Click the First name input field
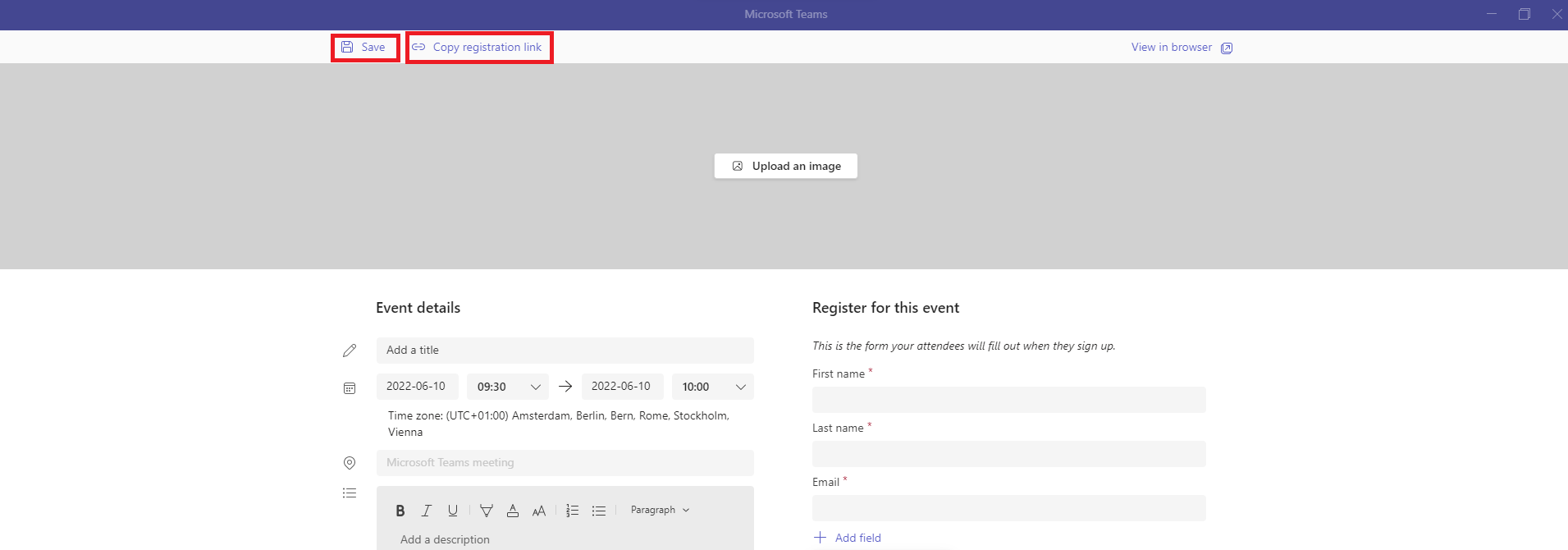Screen dimensions: 1568x550 click(1009, 400)
